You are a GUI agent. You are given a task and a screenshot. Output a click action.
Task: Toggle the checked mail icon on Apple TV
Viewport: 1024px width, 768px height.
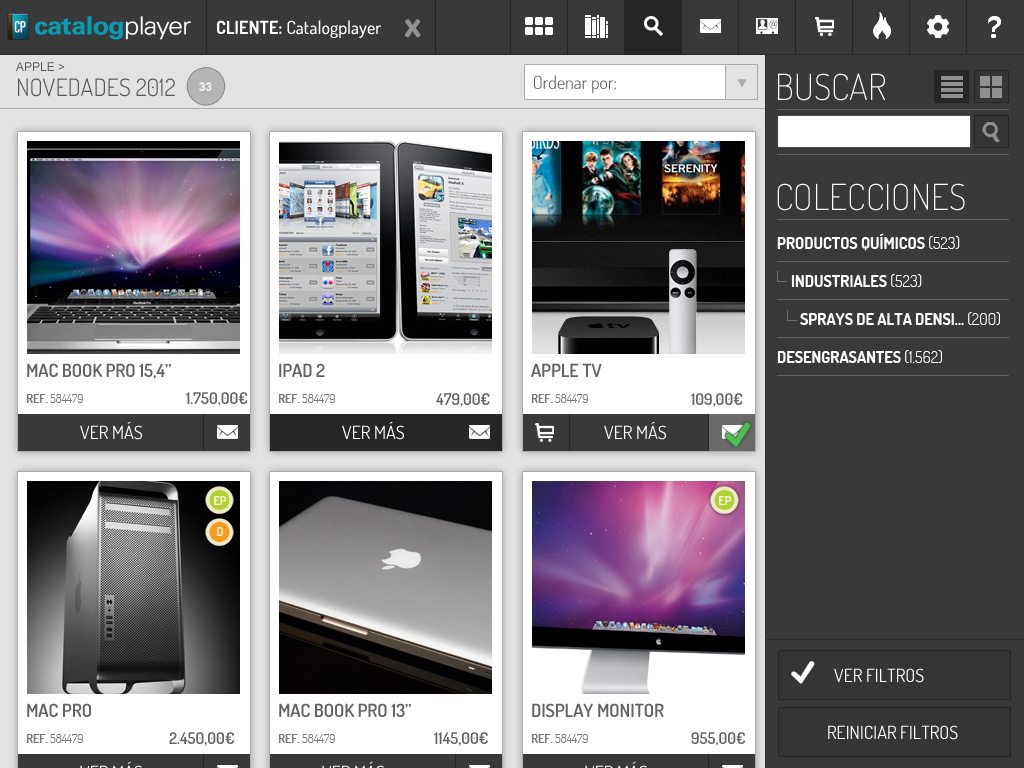tap(732, 432)
